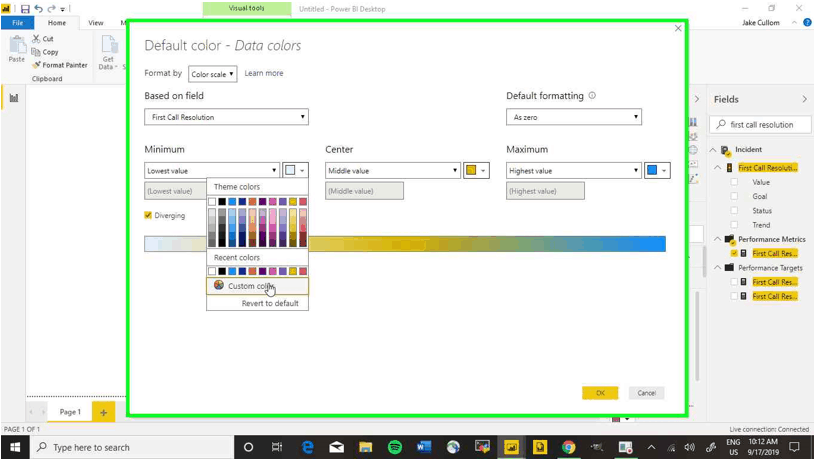This screenshot has height=459, width=816.
Task: Launch Microsoft Edge from taskbar
Action: point(308,447)
